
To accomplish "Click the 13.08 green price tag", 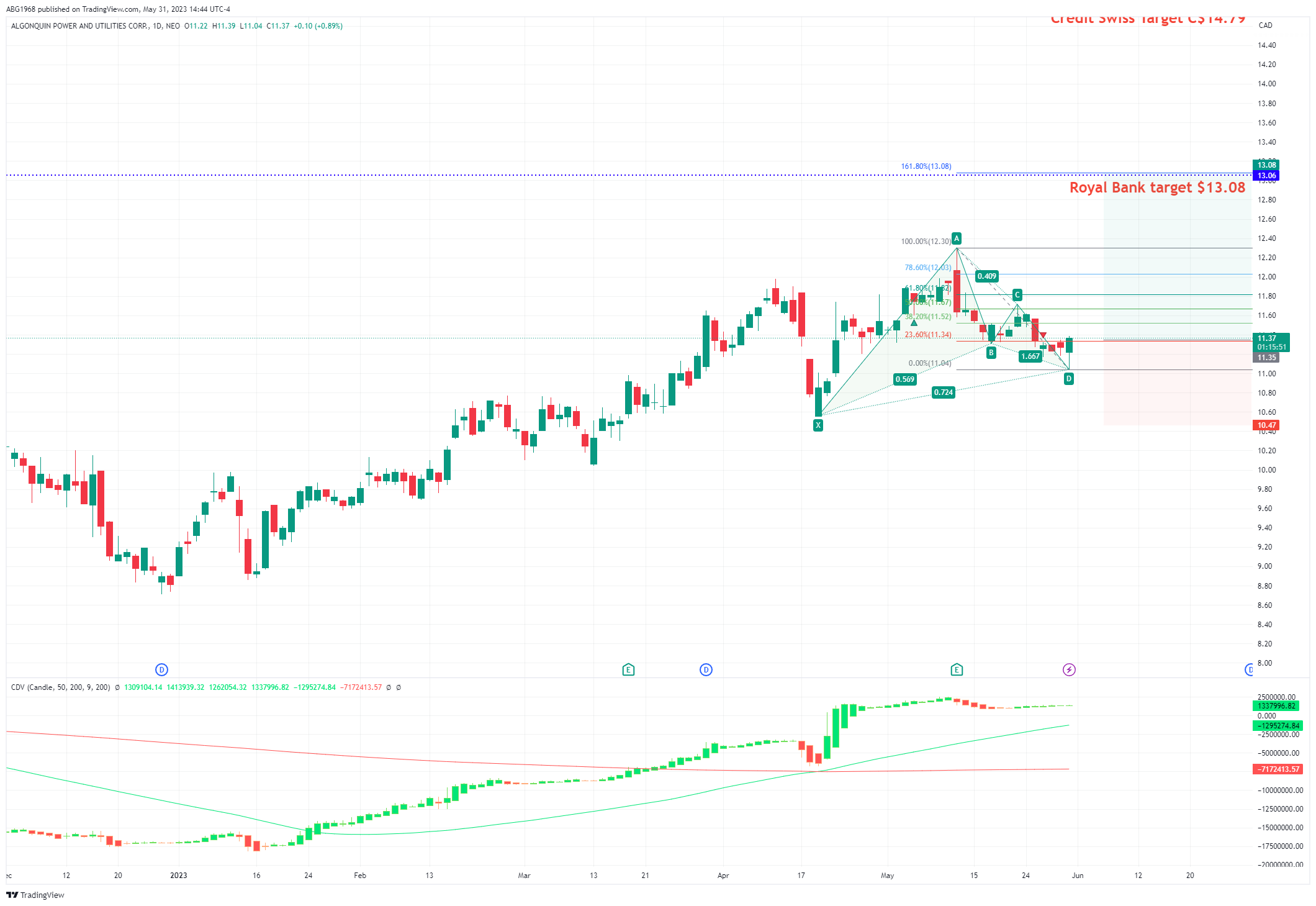I will click(1266, 165).
